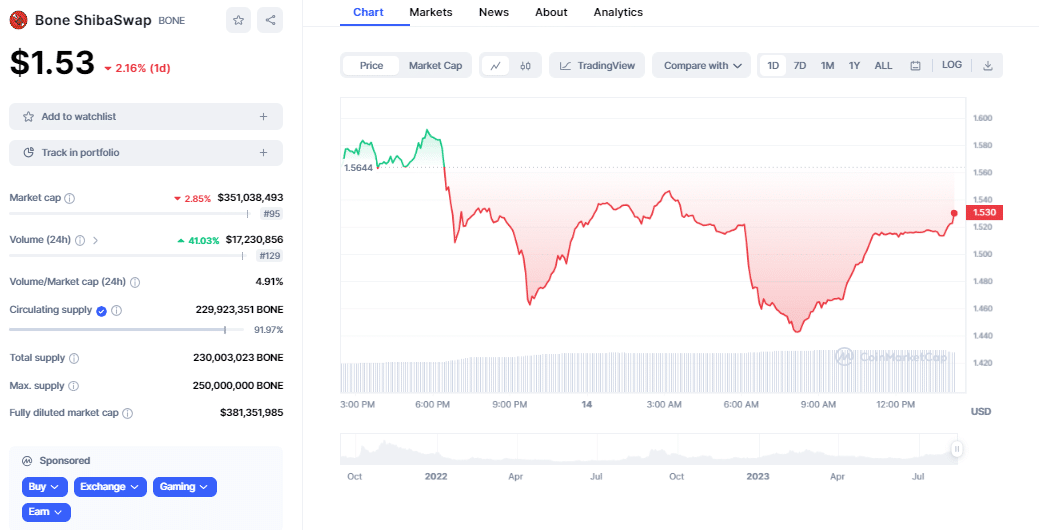Viewport: 1039px width, 530px height.
Task: Click the market cap rank progress bar
Action: tap(129, 213)
